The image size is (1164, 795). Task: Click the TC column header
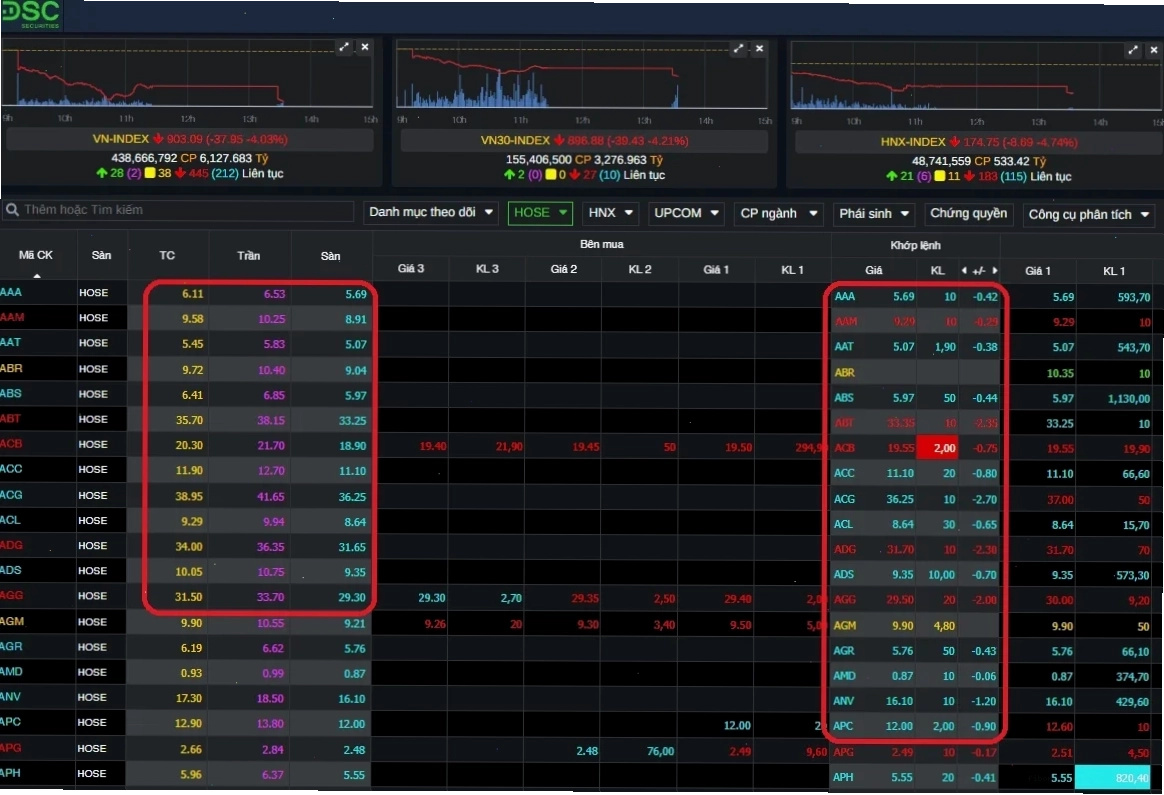coord(167,255)
